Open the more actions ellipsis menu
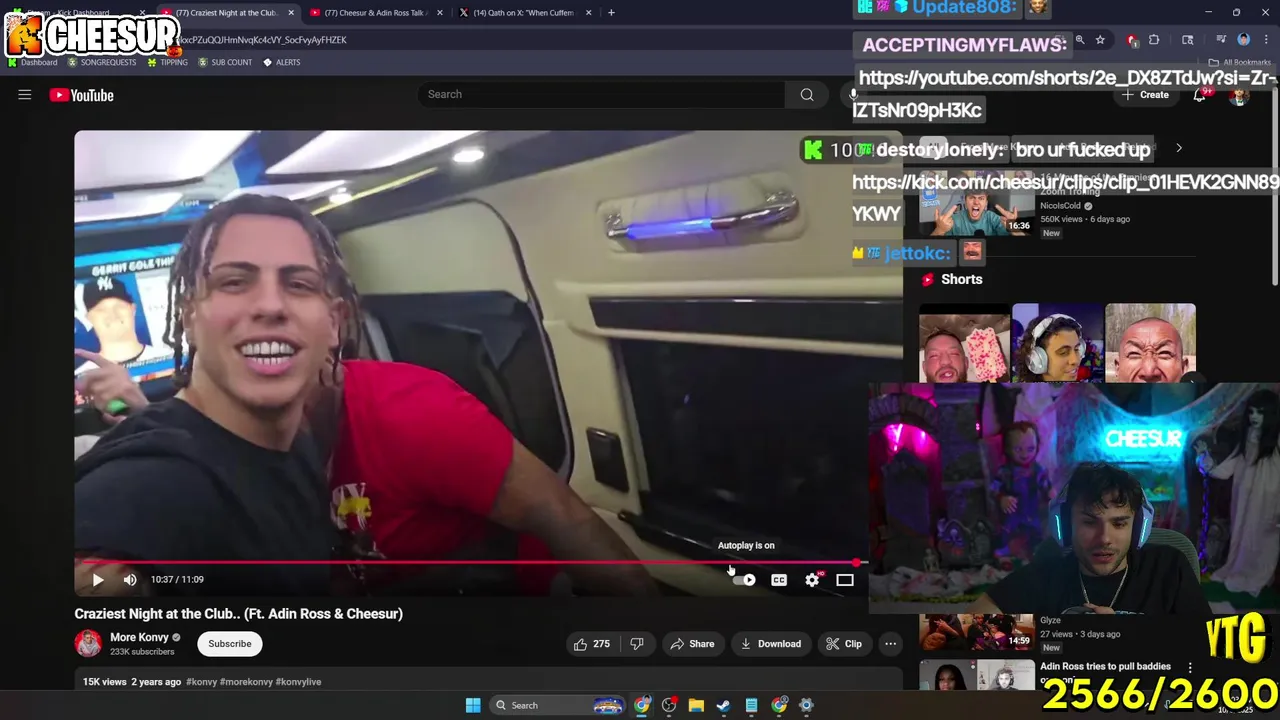1280x720 pixels. 890,644
